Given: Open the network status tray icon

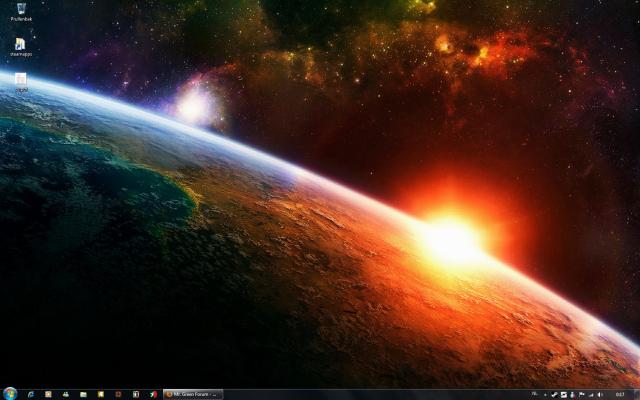Looking at the screenshot, I should [x=591, y=394].
